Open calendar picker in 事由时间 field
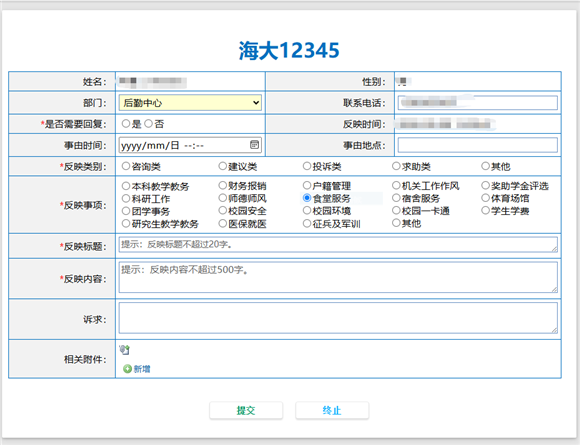The width and height of the screenshot is (580, 445). coord(254,145)
